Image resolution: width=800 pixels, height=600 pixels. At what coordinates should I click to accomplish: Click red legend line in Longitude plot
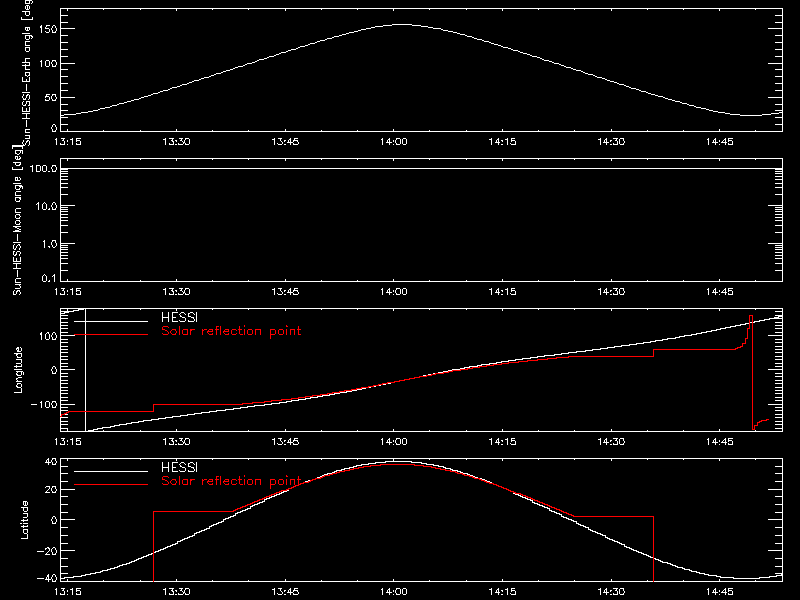[111, 335]
